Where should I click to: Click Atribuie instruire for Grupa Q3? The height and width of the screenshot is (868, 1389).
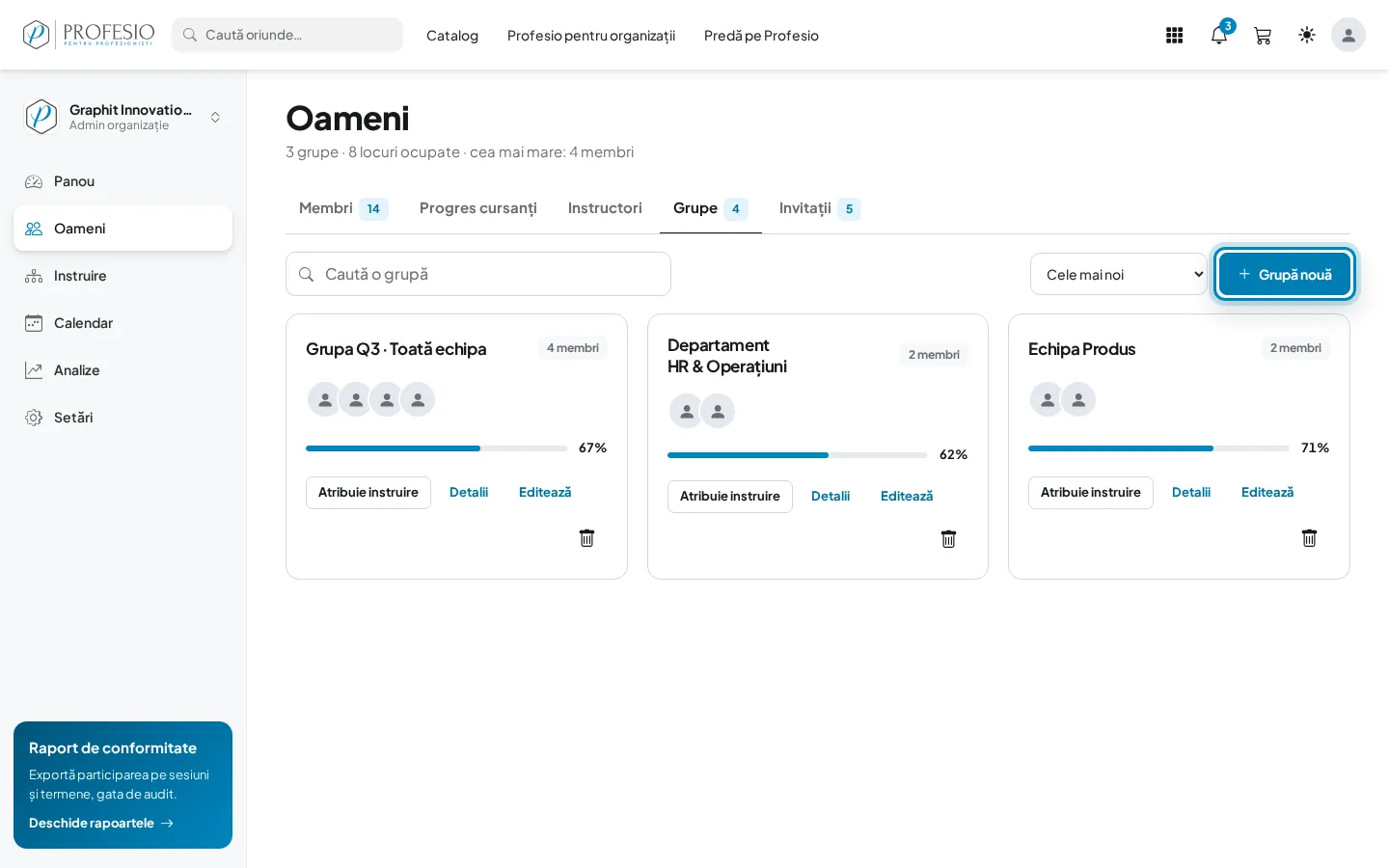368,493
